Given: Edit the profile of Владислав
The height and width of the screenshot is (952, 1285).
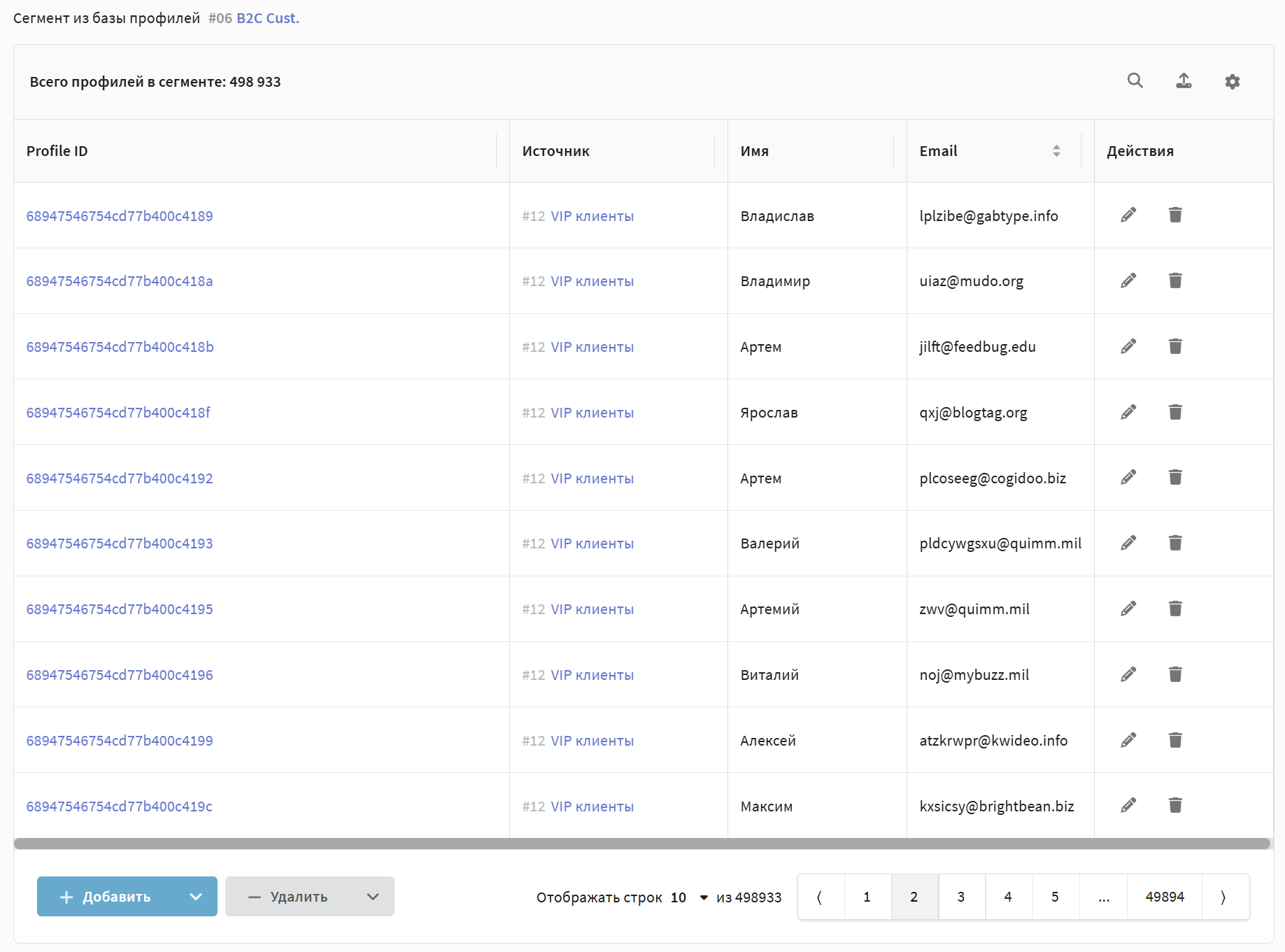Looking at the screenshot, I should tap(1128, 215).
